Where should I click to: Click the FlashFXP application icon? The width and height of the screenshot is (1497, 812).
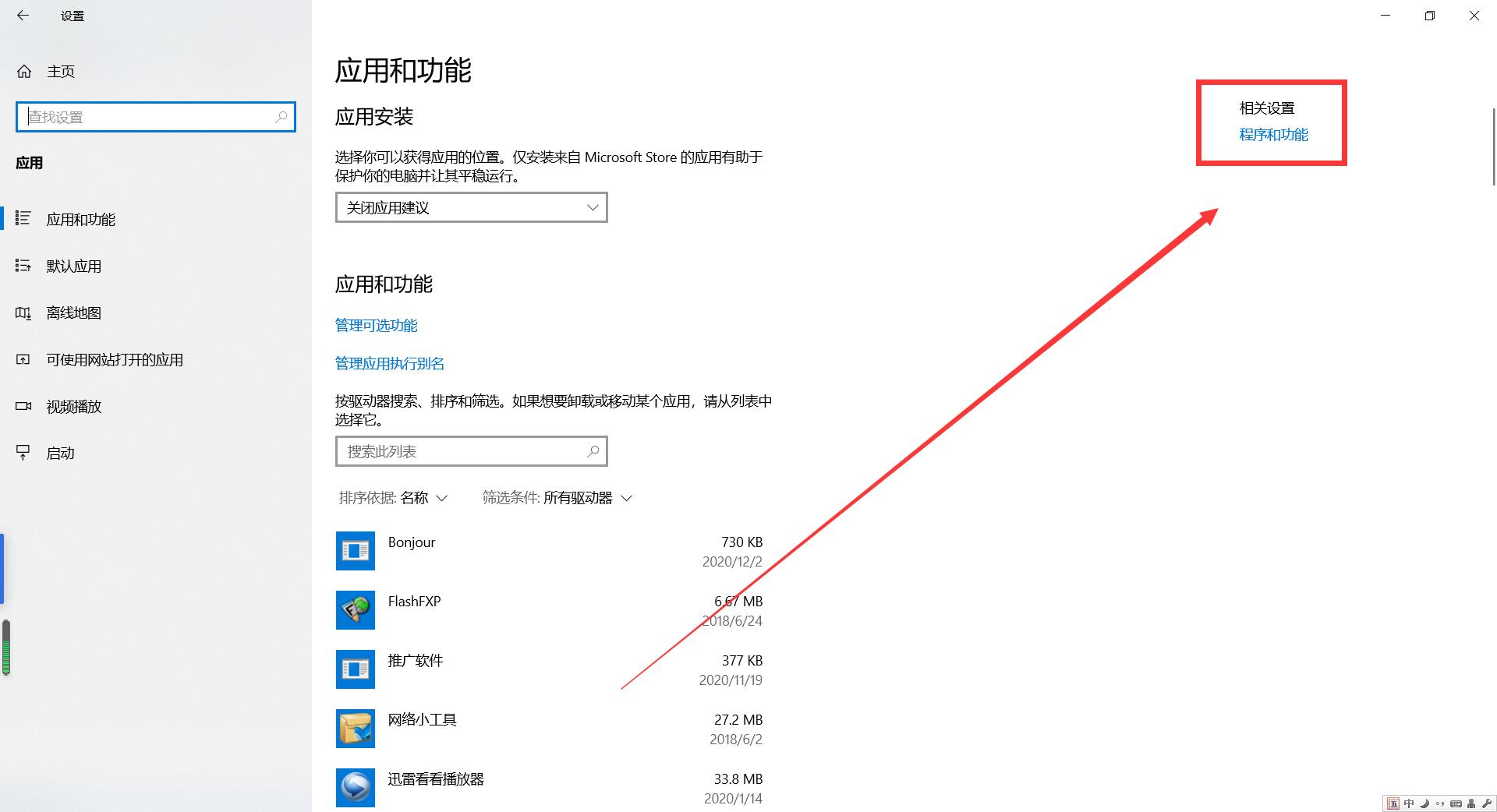tap(356, 610)
